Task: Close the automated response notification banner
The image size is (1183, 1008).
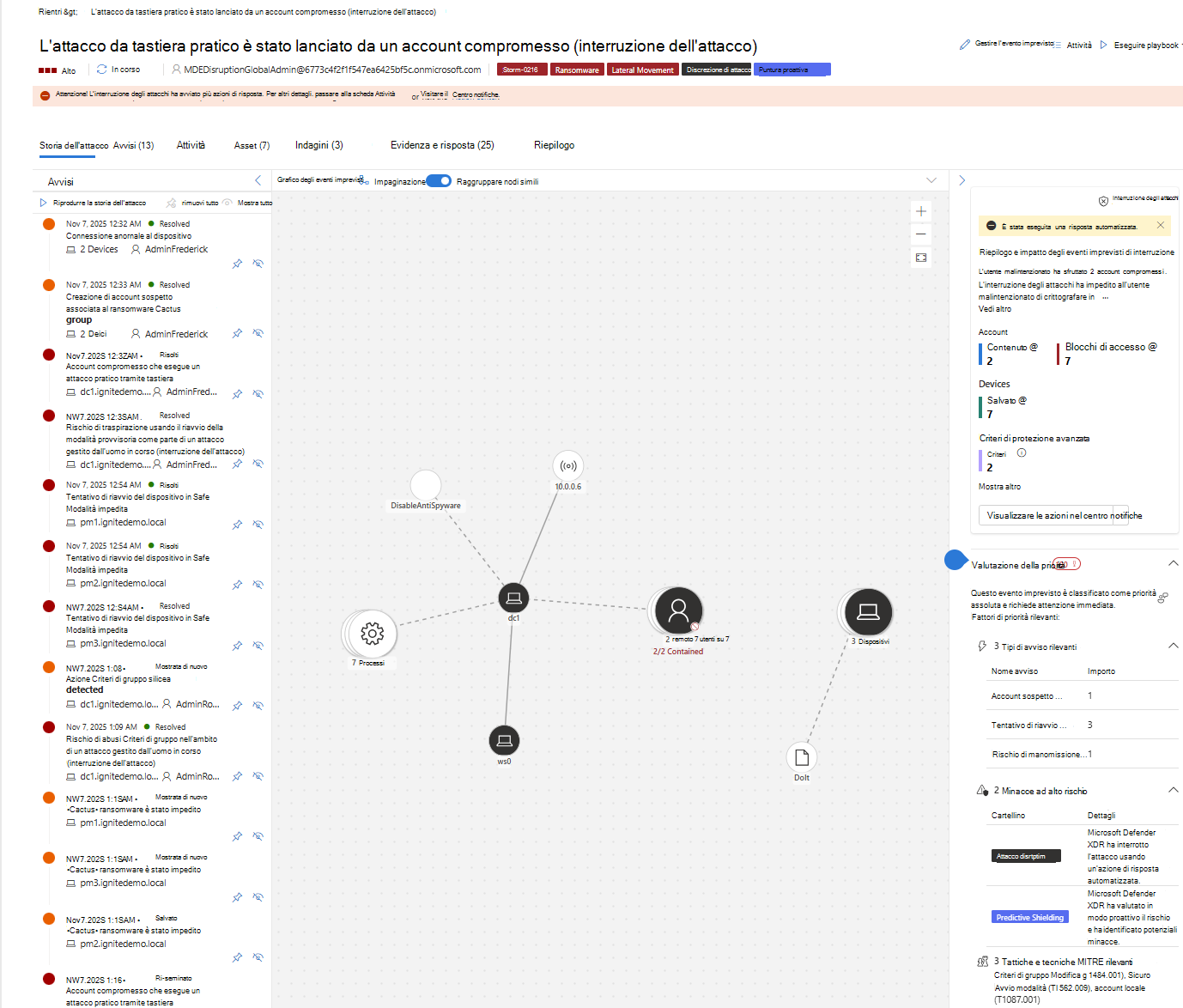Action: pos(1161,226)
